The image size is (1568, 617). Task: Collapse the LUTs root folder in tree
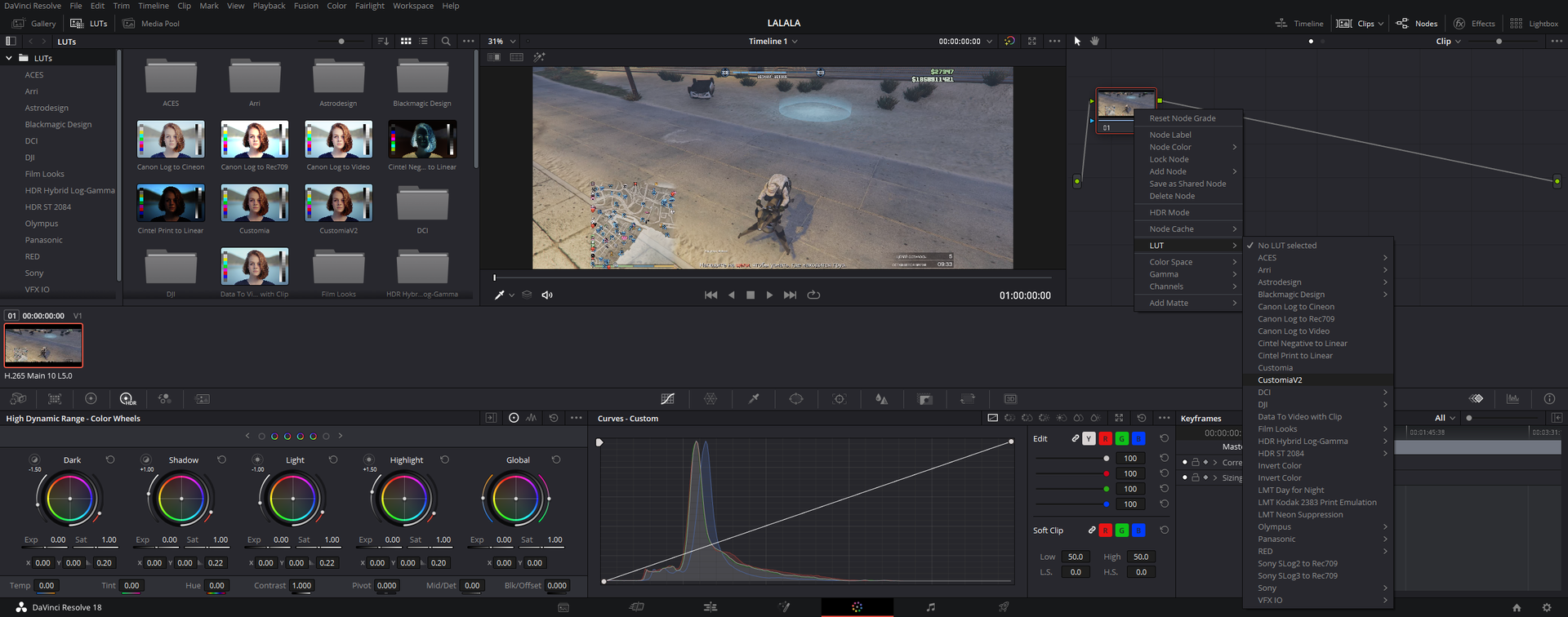click(9, 59)
